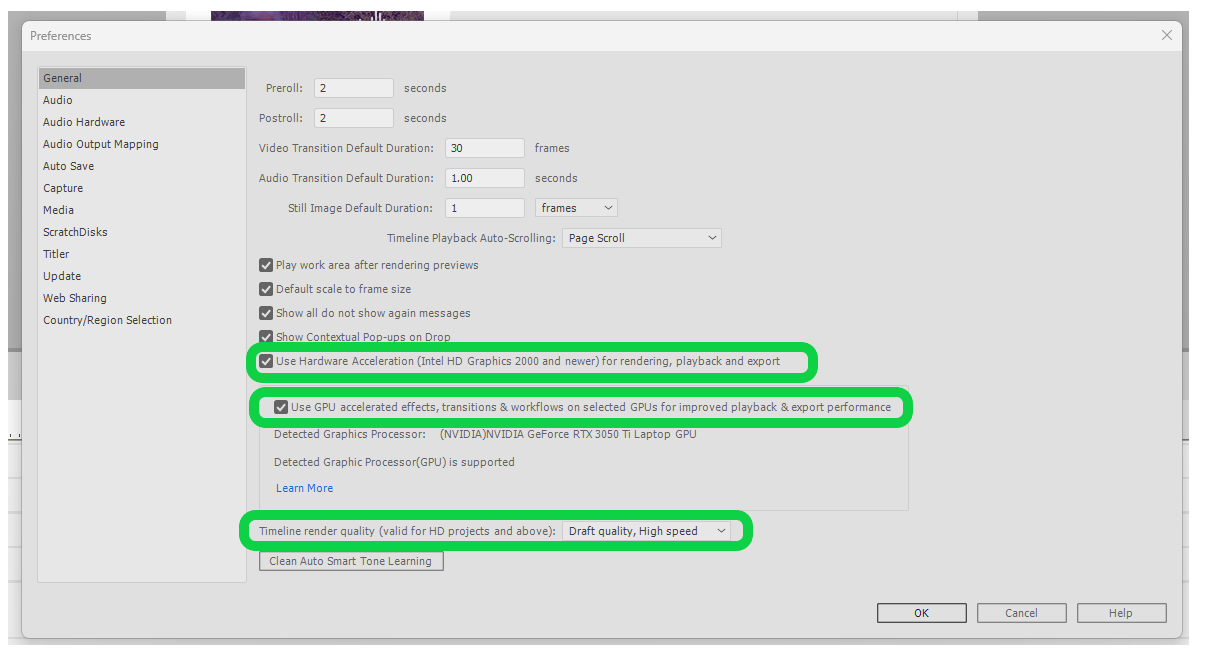This screenshot has width=1209, height=652.
Task: Open the Titler settings section
Action: (55, 254)
